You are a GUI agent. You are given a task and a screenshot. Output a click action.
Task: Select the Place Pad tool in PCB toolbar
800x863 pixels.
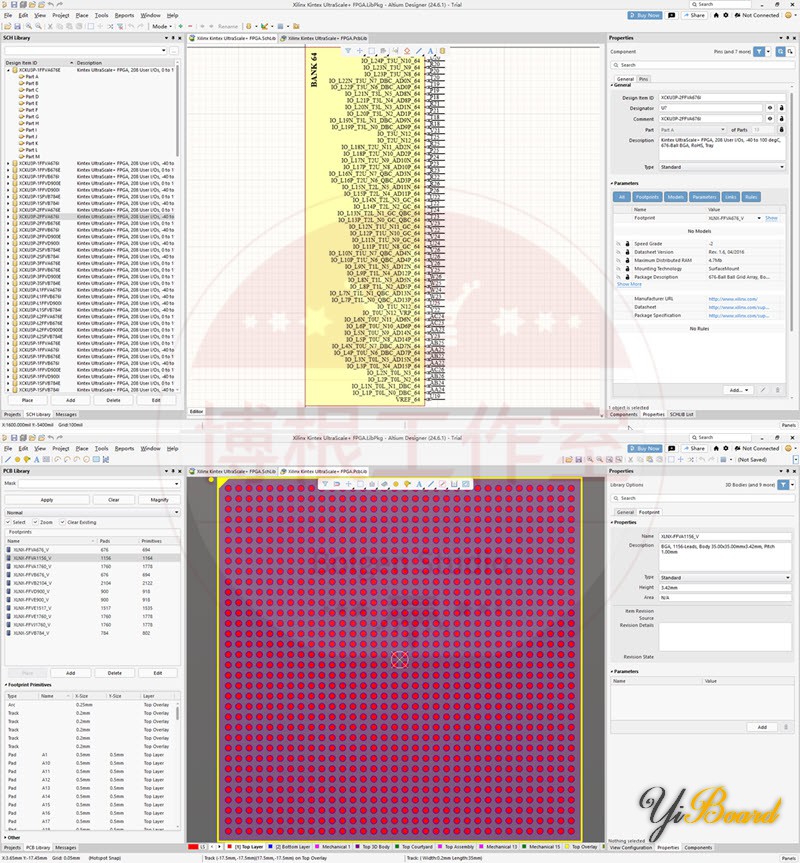tap(395, 482)
